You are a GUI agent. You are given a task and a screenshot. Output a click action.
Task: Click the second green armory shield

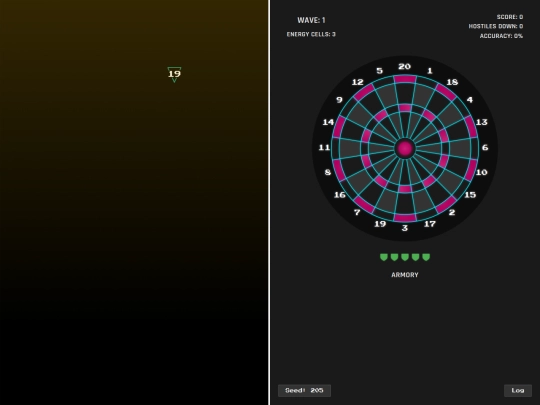click(x=394, y=257)
